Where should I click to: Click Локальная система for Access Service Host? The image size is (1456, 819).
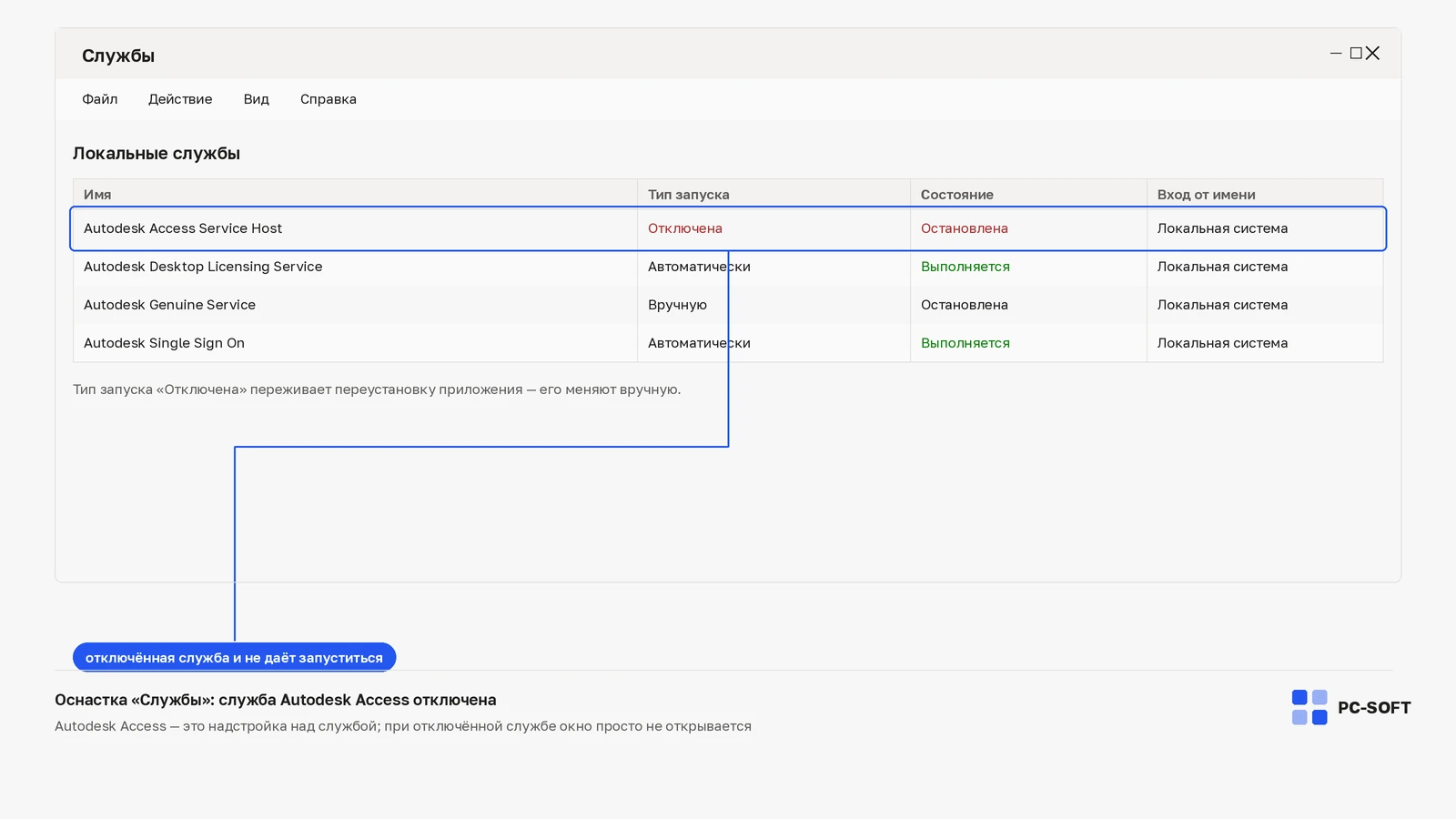(x=1222, y=228)
